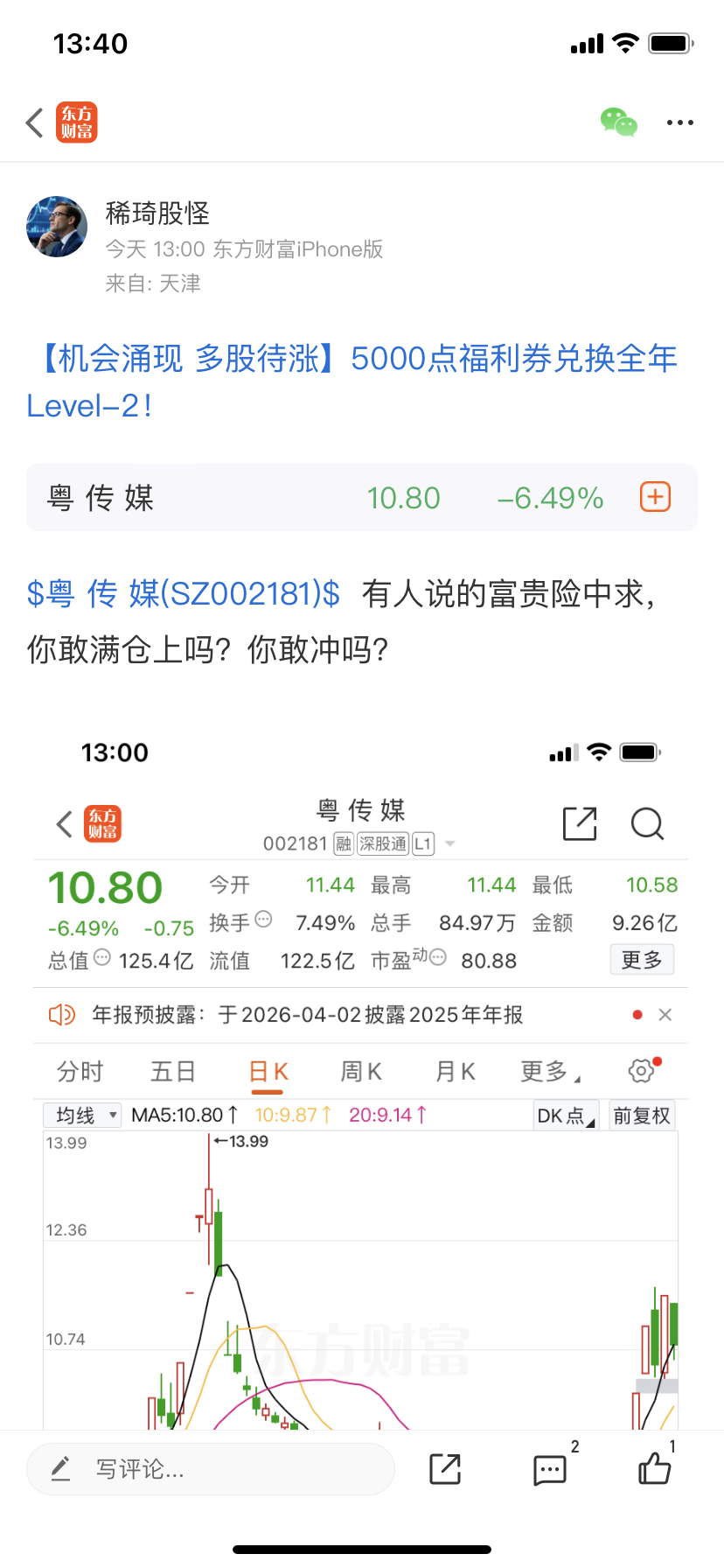Tap the L1 level badge

[423, 843]
